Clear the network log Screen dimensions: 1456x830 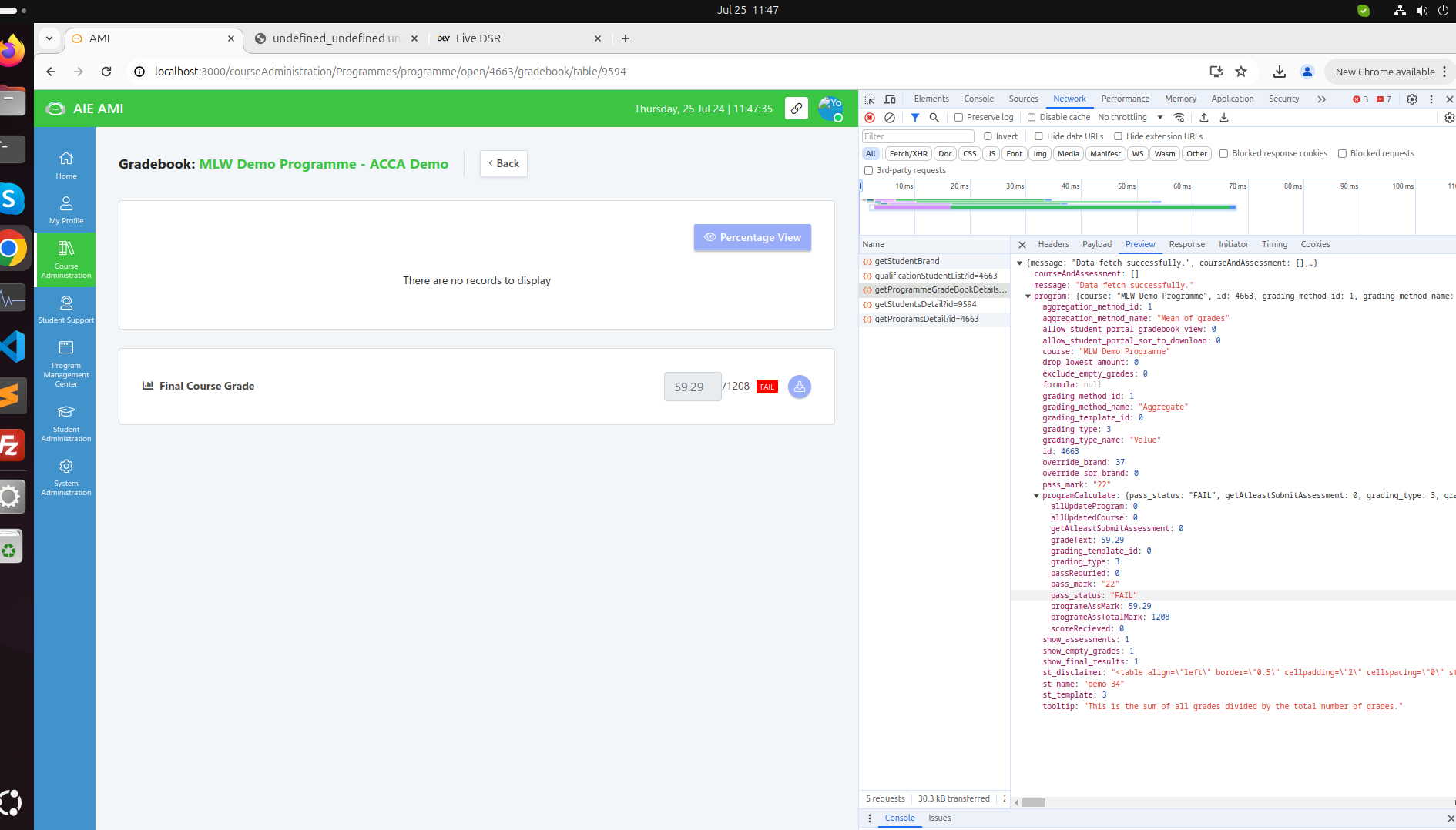[890, 118]
